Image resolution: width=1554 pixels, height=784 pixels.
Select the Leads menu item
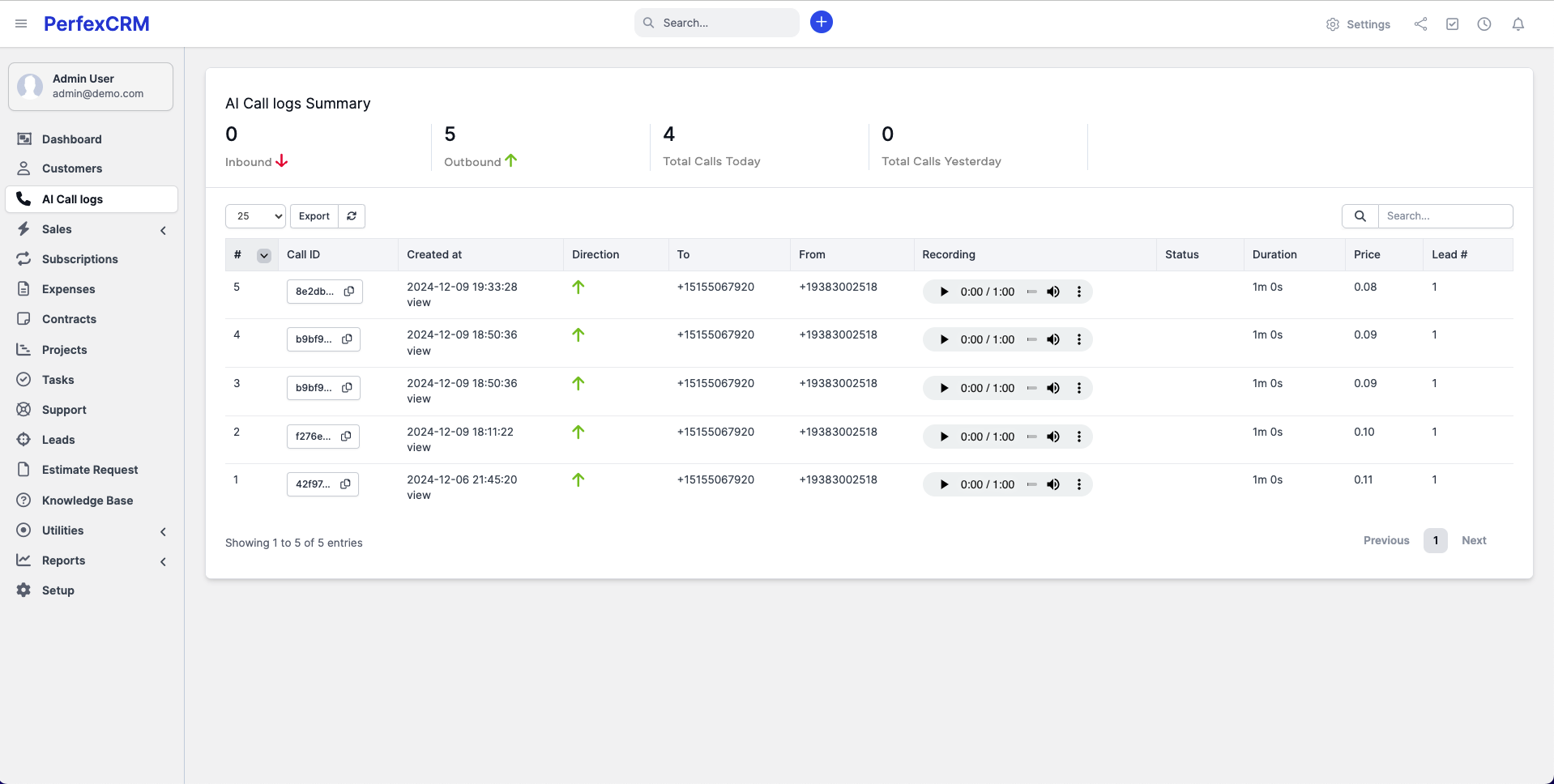click(58, 440)
